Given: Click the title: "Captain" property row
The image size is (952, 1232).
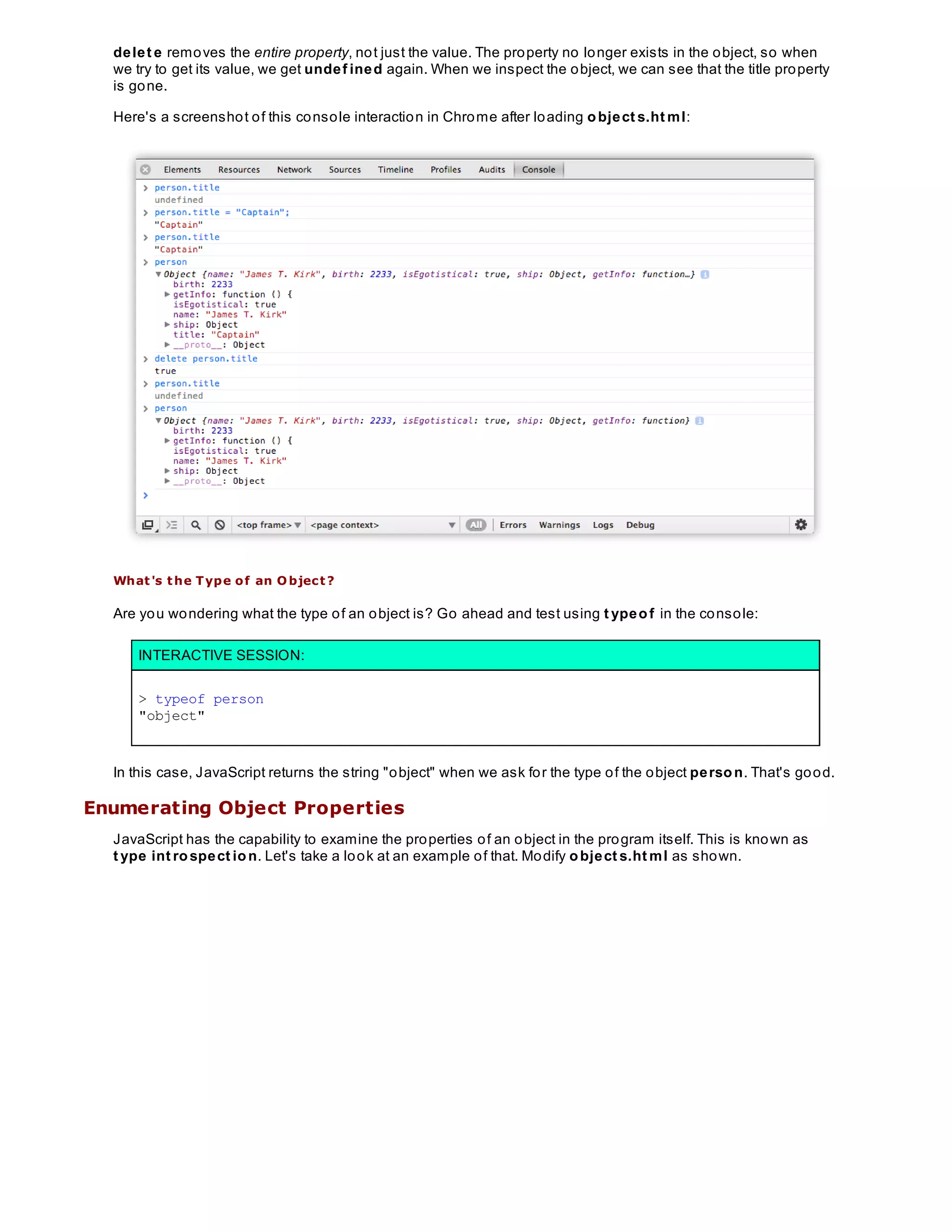Looking at the screenshot, I should (x=216, y=335).
